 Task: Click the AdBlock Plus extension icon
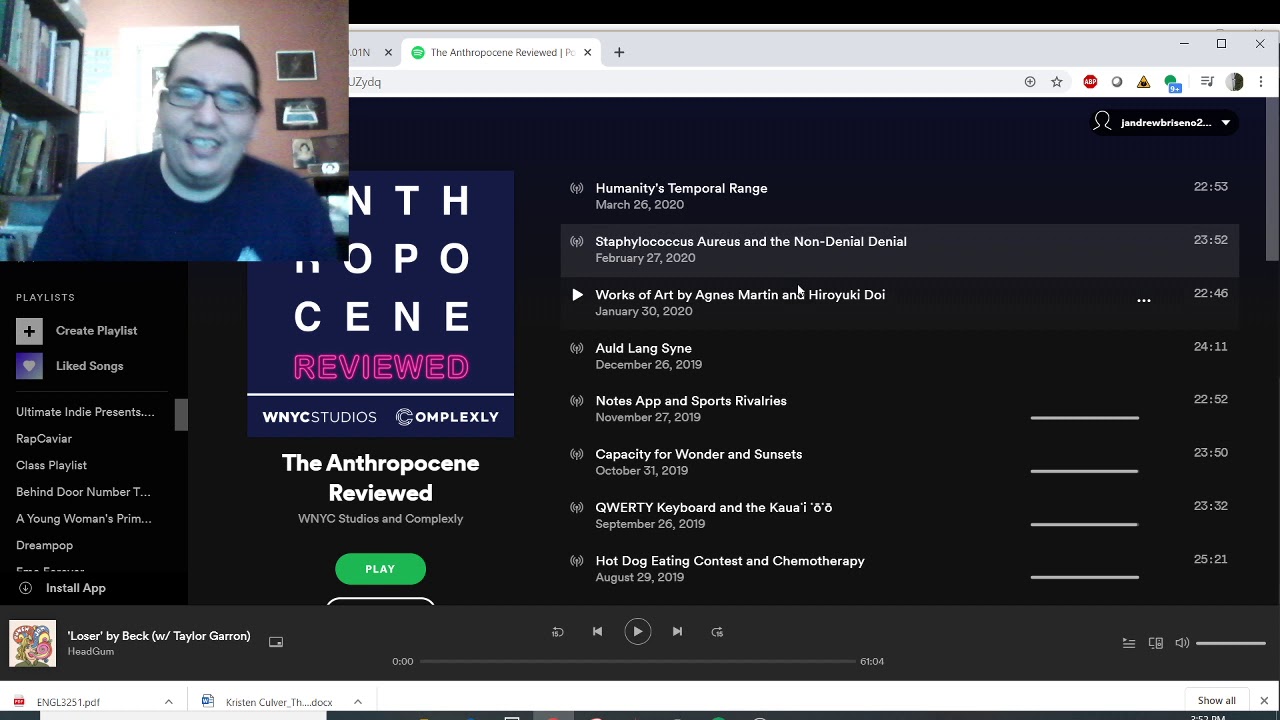point(1090,82)
